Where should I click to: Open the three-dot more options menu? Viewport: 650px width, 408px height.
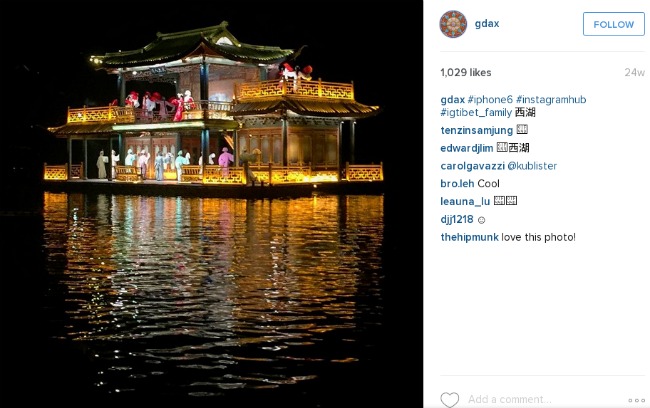pyautogui.click(x=636, y=400)
